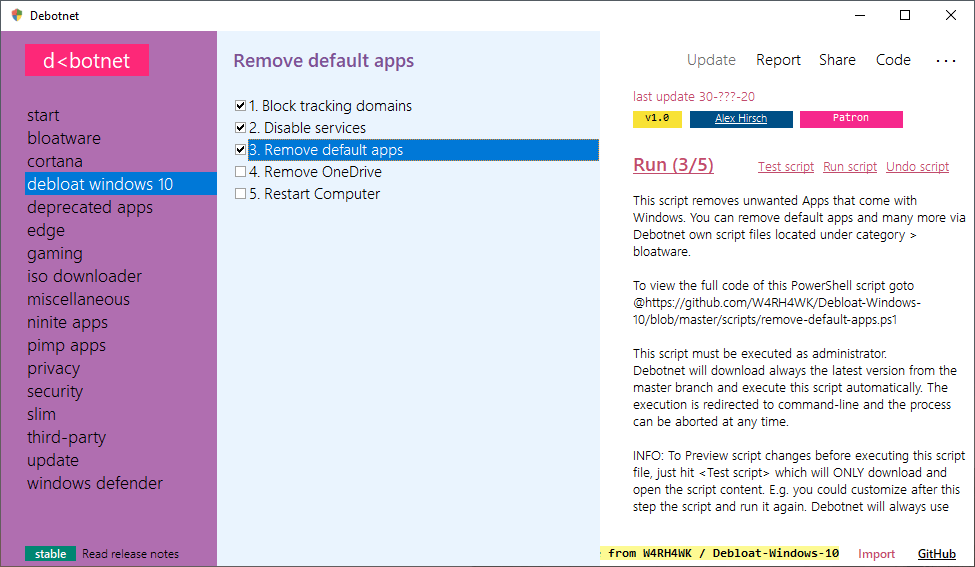The height and width of the screenshot is (567, 975).
Task: Check the Restart Computer checkbox
Action: 240,194
